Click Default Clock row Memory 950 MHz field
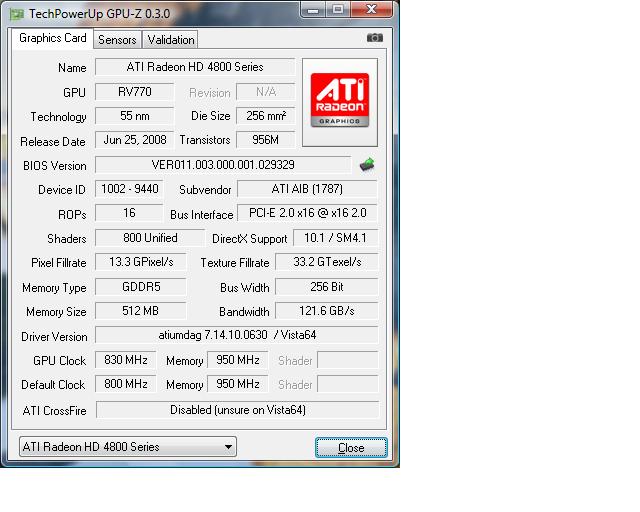Screen dimensions: 640x512 coord(238,384)
